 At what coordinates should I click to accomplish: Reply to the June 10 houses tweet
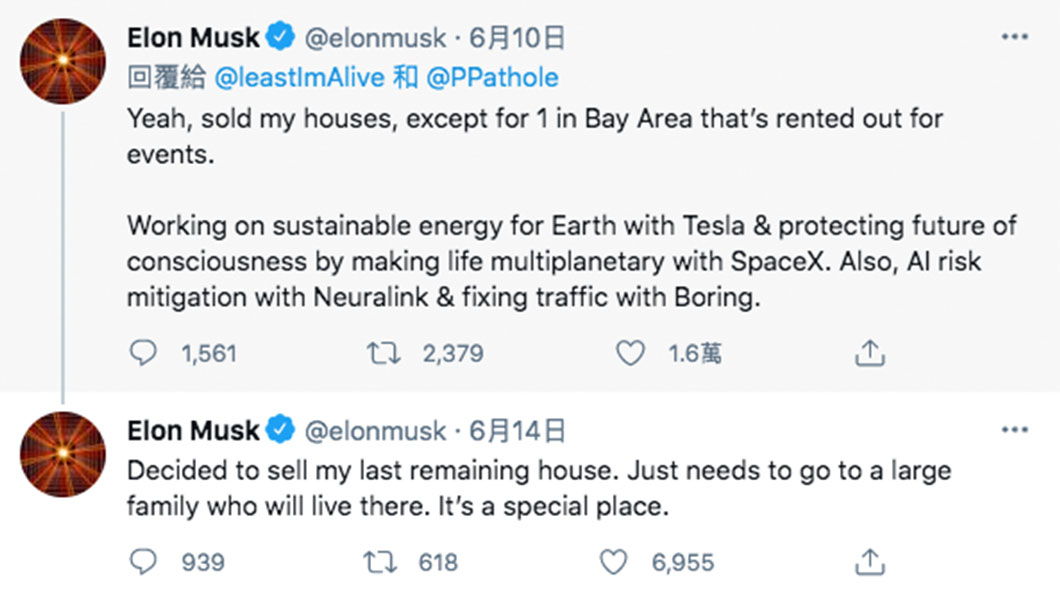pyautogui.click(x=143, y=353)
